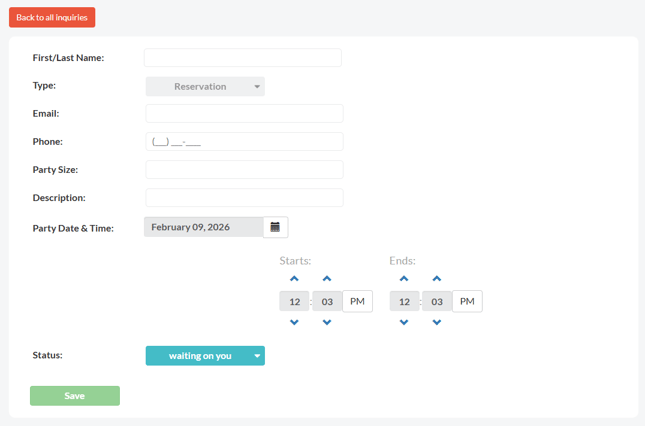The height and width of the screenshot is (426, 645).
Task: Focus the First/Last Name input field
Action: click(243, 58)
